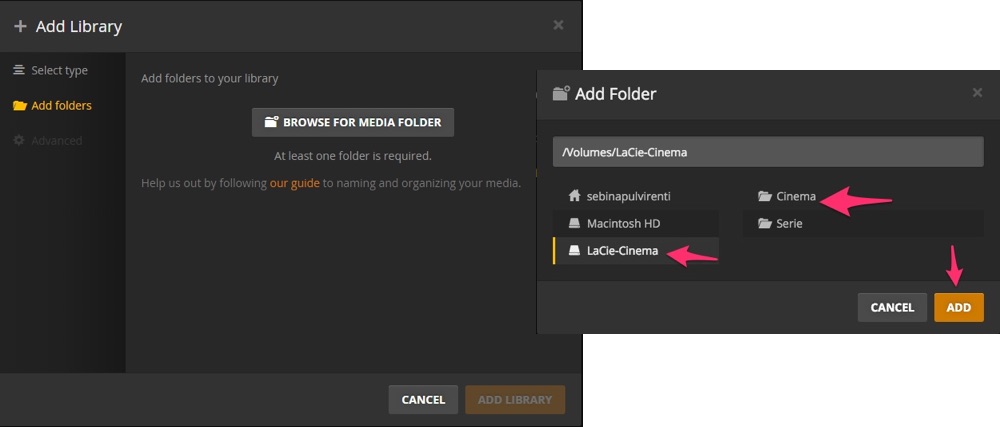Viewport: 1000px width, 427px height.
Task: Close the Add Folder dialog with X
Action: click(x=977, y=93)
